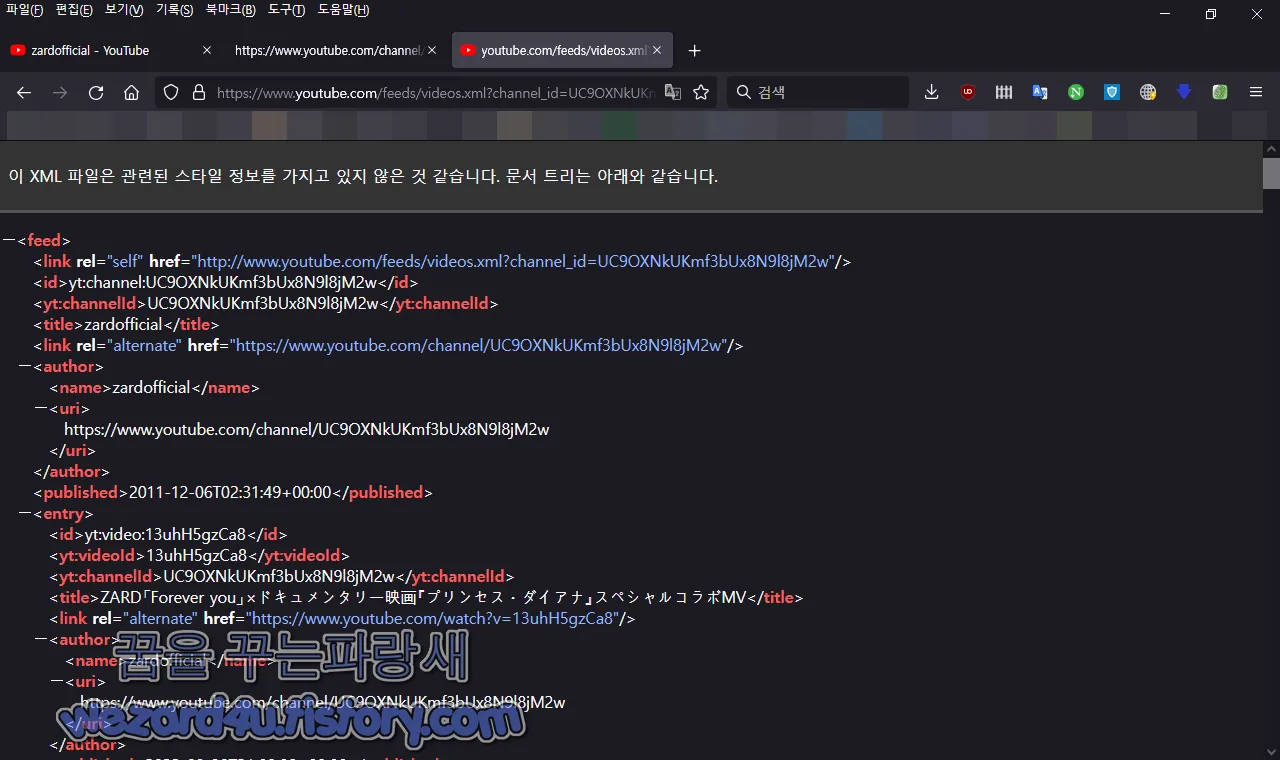Image resolution: width=1280 pixels, height=760 pixels.
Task: Collapse the first author element under feed
Action: pyautogui.click(x=25, y=367)
